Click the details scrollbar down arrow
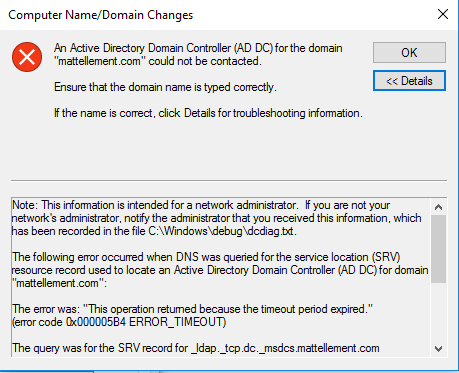The image size is (459, 373). click(x=438, y=349)
